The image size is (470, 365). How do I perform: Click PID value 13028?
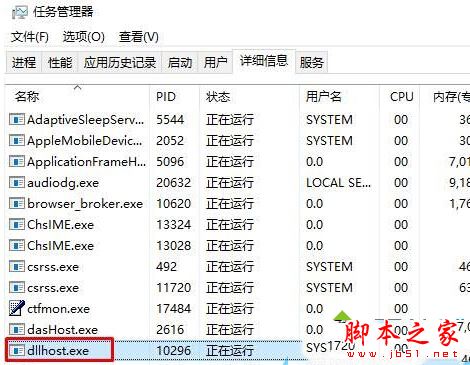pyautogui.click(x=174, y=246)
